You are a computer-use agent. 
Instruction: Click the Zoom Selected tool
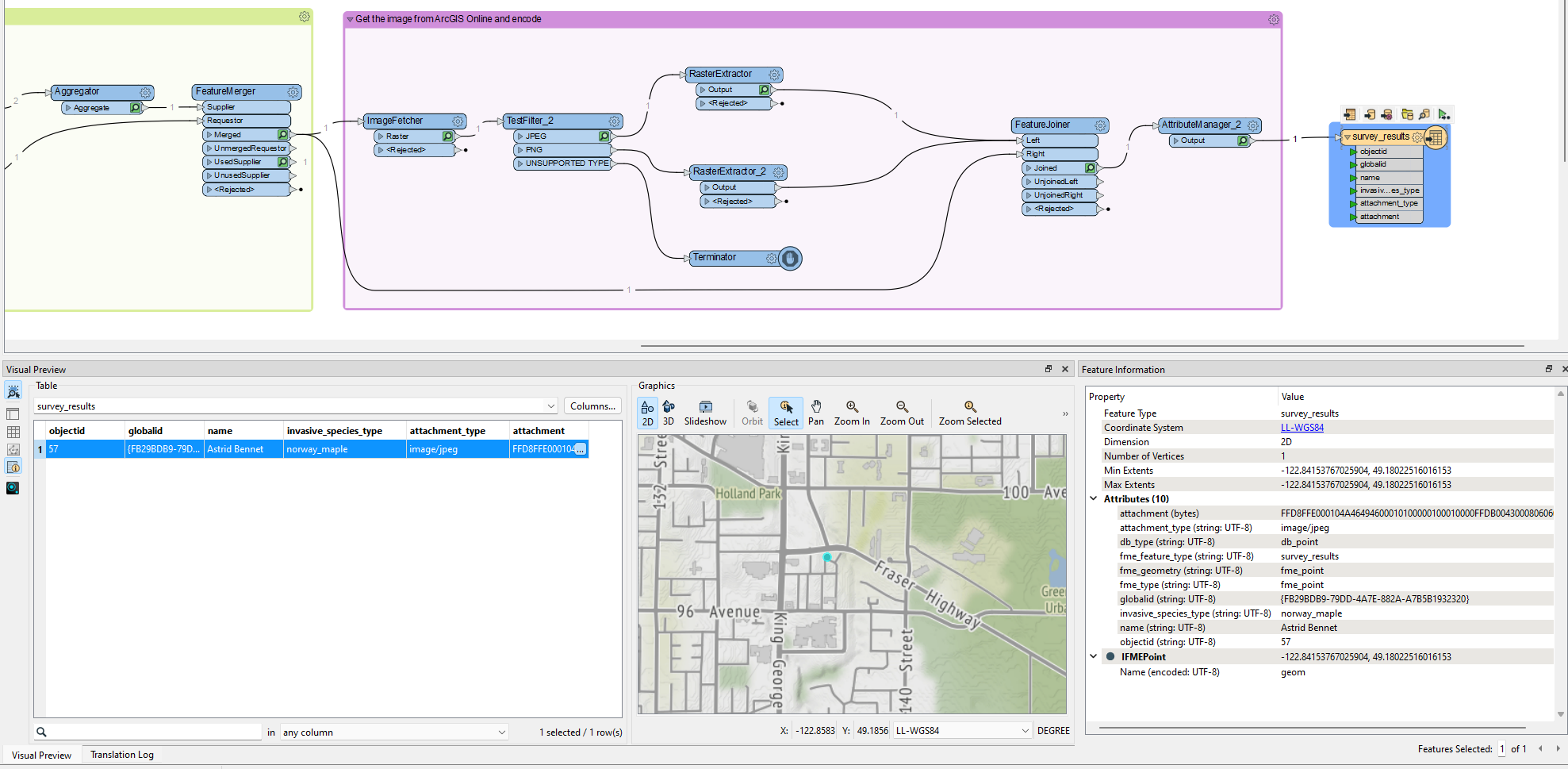(x=969, y=412)
